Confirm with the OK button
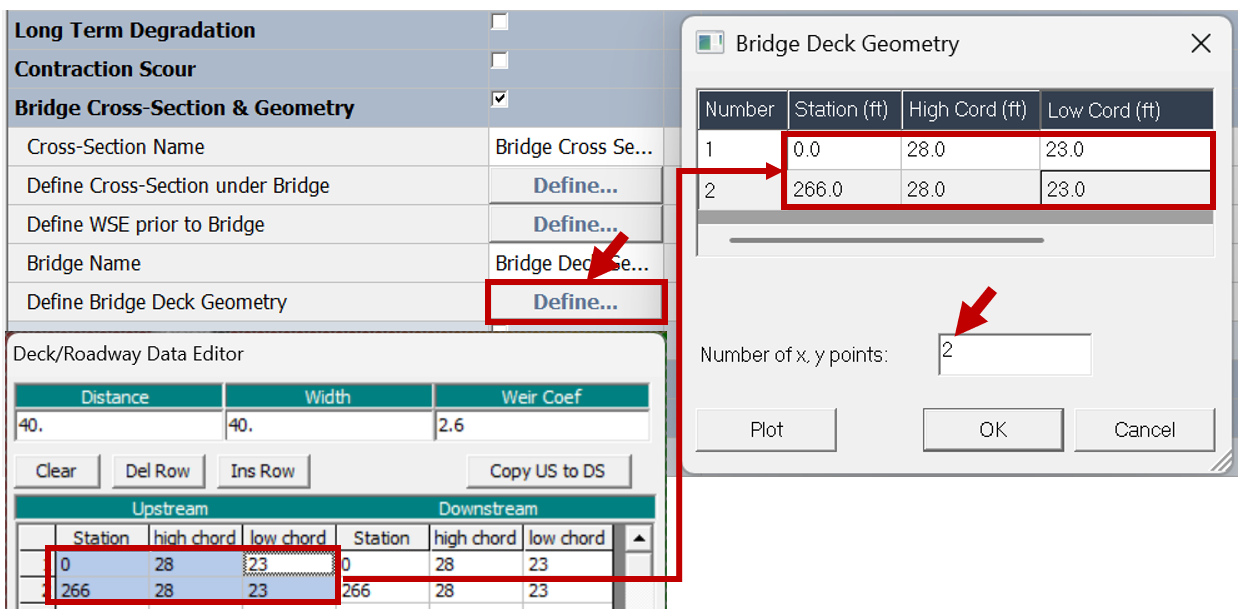Viewport: 1243px width, 609px height. click(x=993, y=430)
